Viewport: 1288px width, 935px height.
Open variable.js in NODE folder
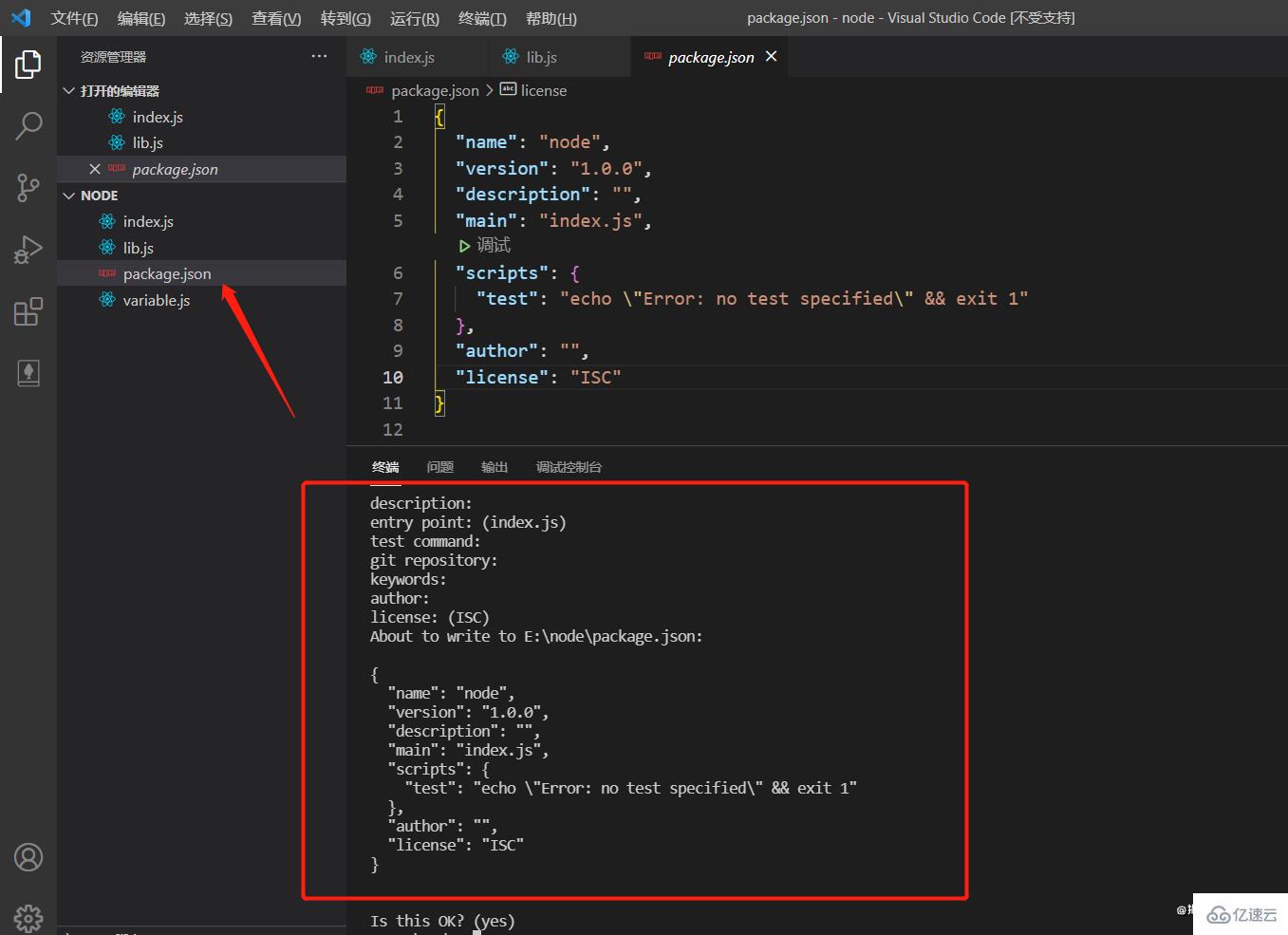(201, 300)
